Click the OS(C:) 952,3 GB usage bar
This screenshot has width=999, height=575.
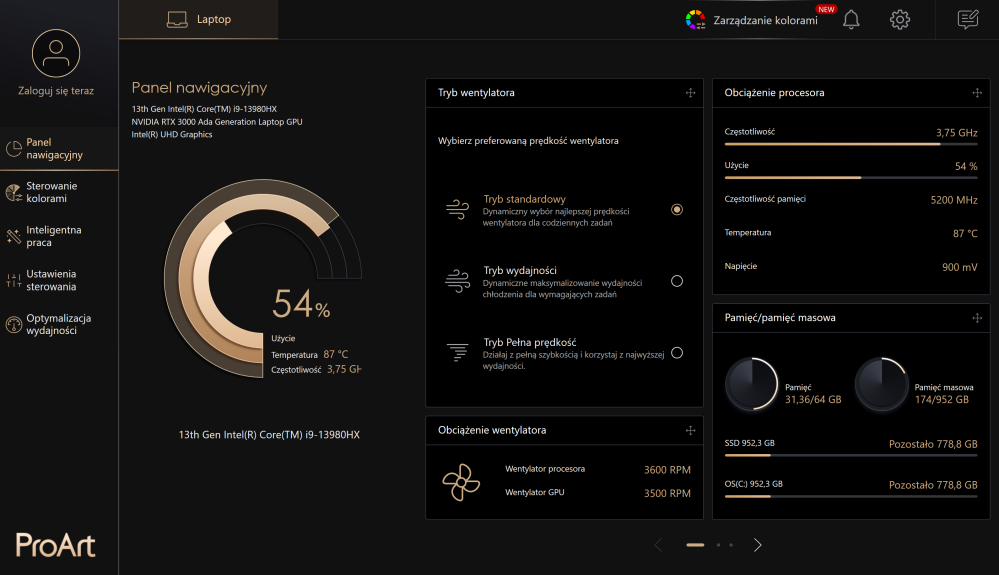pos(851,496)
